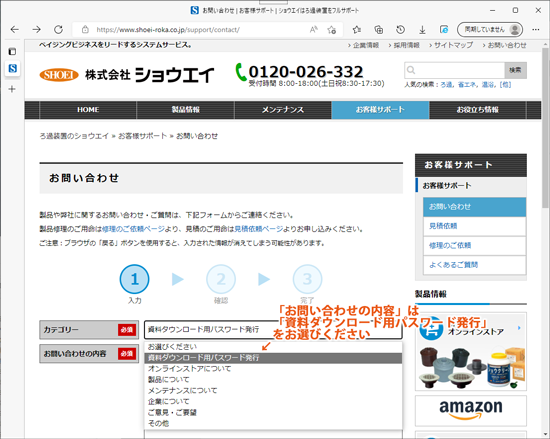This screenshot has height=439, width=550.
Task: View site info via the padlock icon
Action: tap(85, 30)
